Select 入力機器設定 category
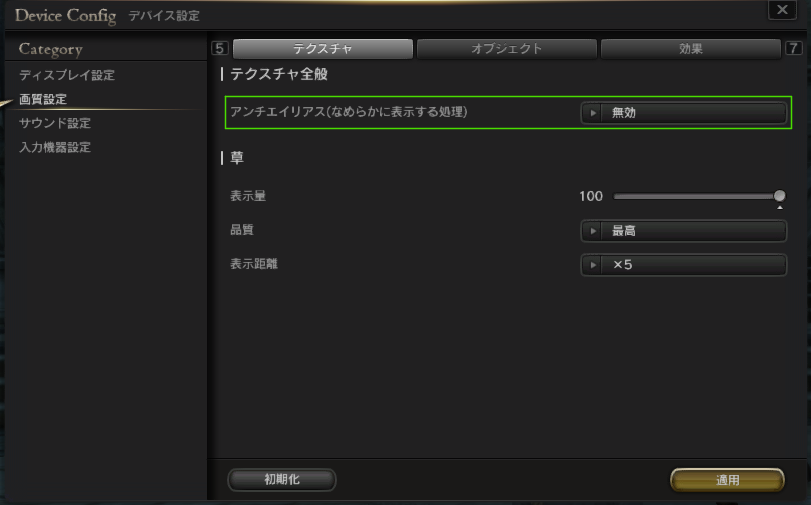This screenshot has width=811, height=505. tap(55, 147)
